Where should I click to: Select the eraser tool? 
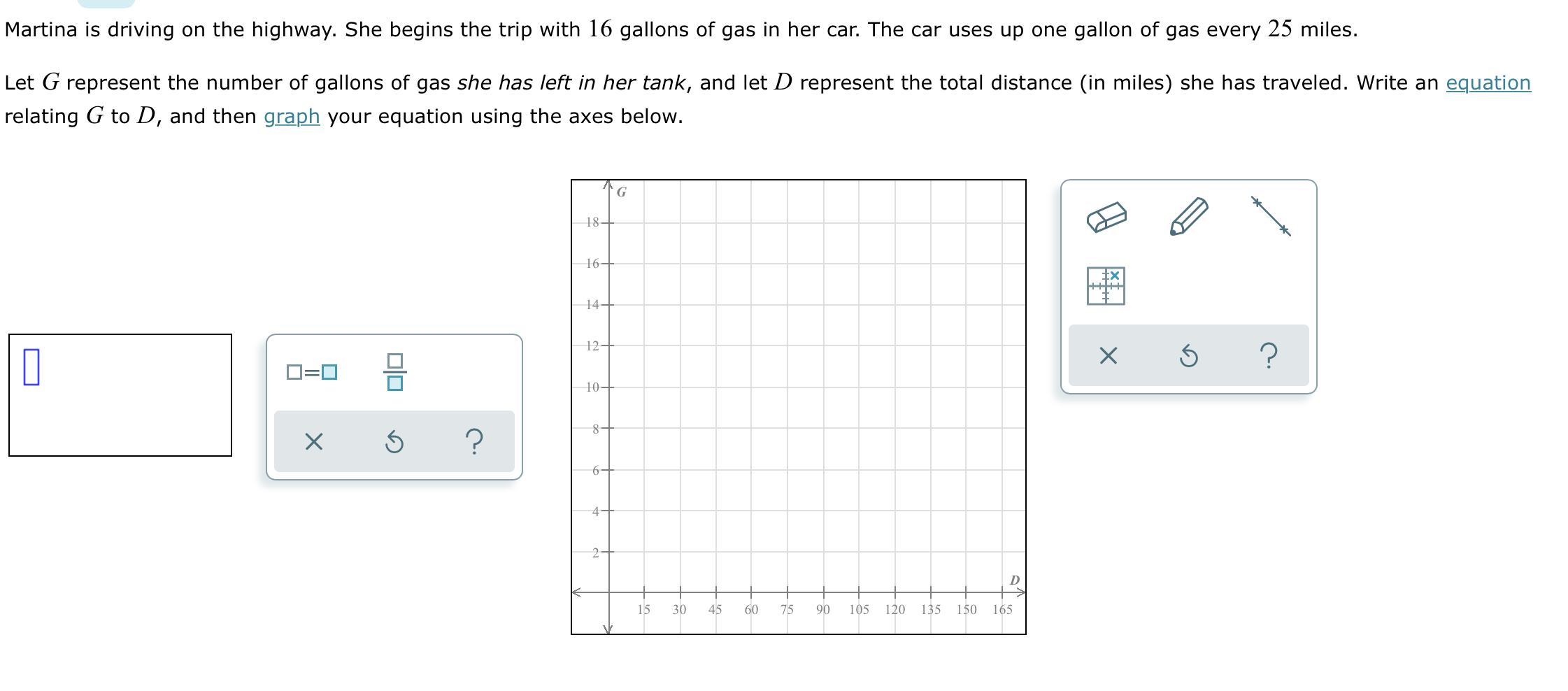[1106, 217]
